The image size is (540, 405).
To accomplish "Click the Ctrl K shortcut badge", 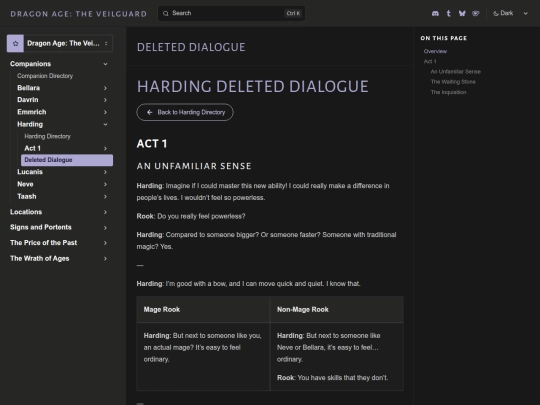I will (x=293, y=13).
